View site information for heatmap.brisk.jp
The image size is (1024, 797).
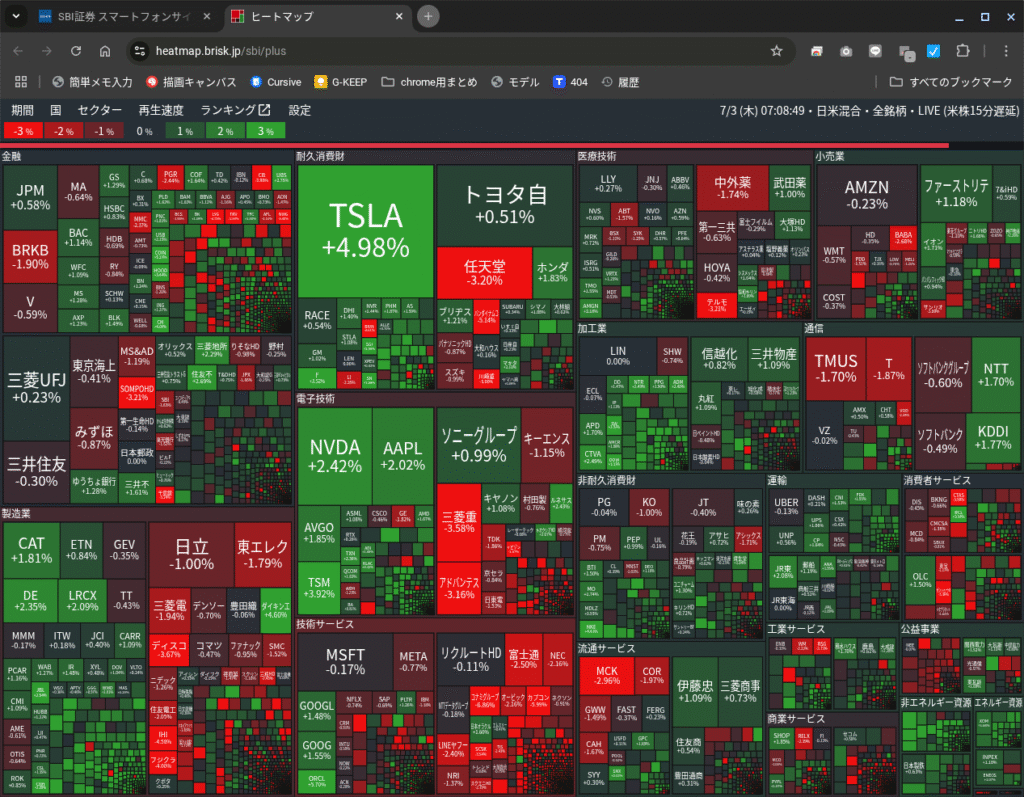coord(139,51)
